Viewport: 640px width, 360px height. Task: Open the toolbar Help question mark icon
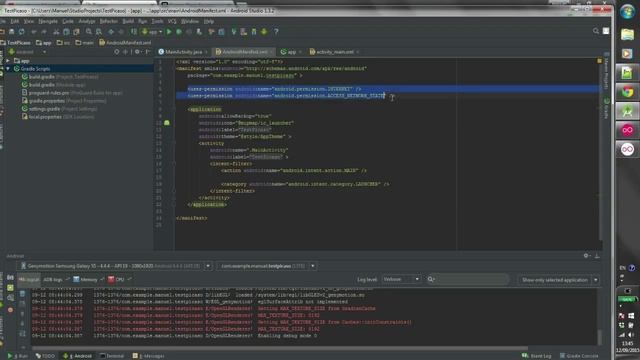tap(276, 31)
